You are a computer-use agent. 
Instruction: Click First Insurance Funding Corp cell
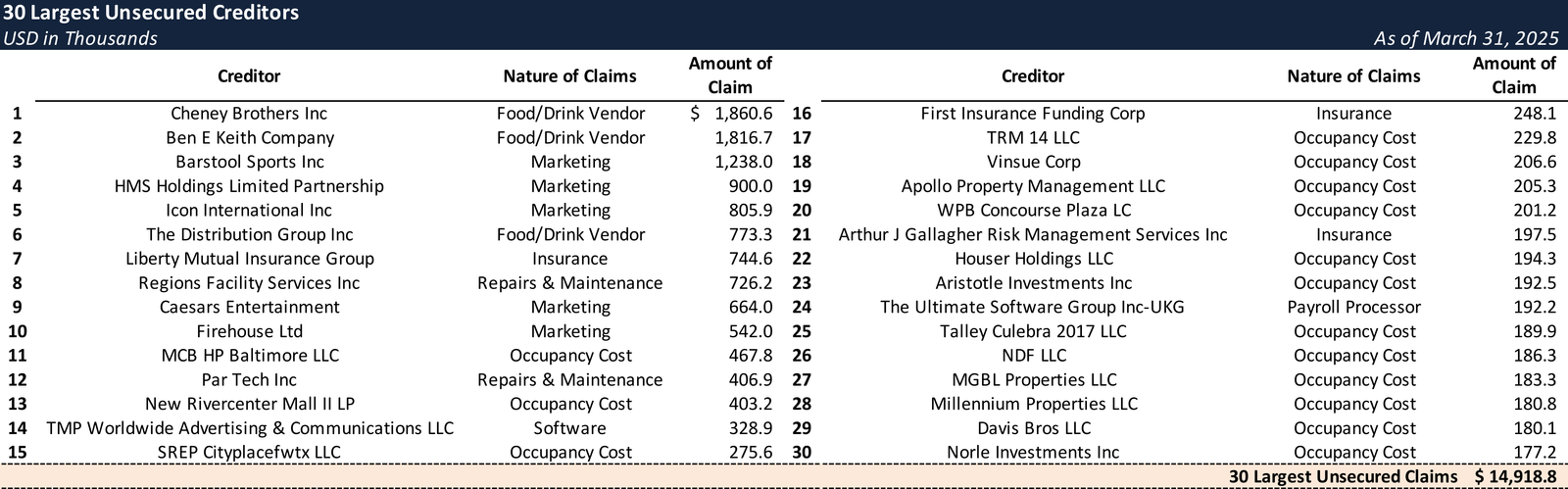tap(1032, 114)
